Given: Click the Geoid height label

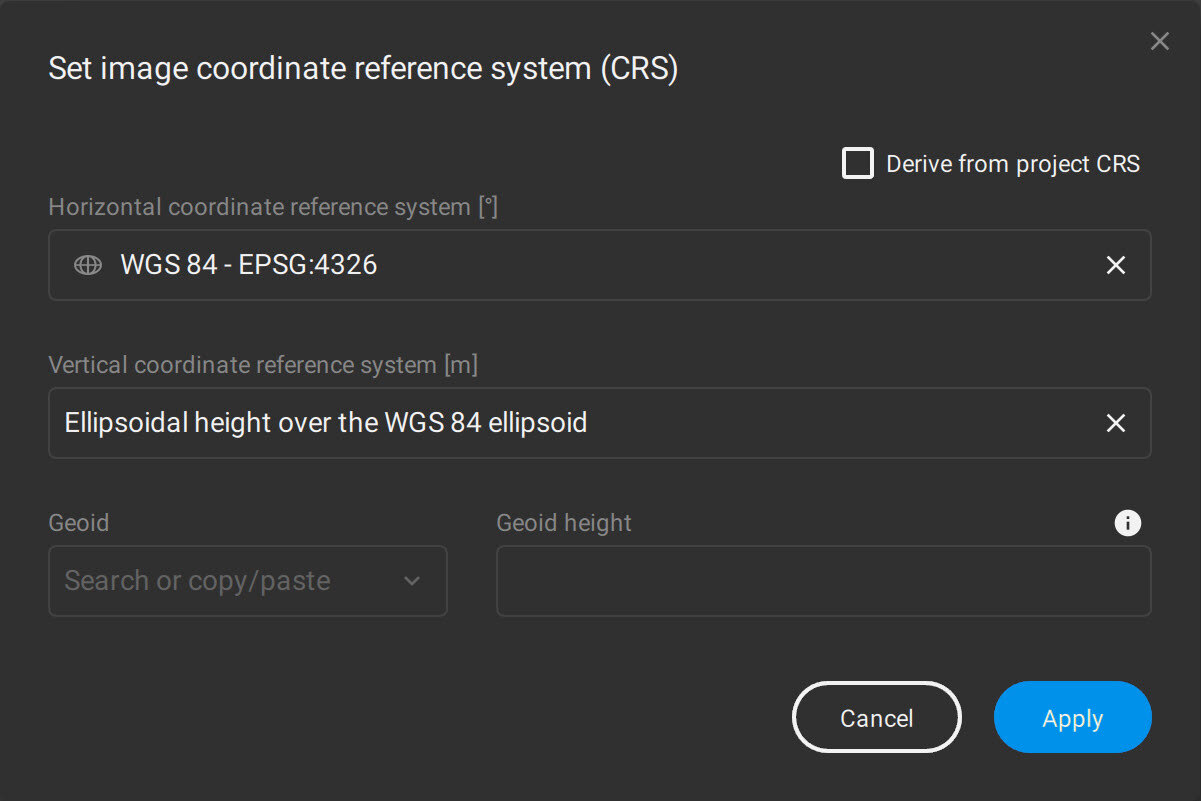Looking at the screenshot, I should point(564,522).
